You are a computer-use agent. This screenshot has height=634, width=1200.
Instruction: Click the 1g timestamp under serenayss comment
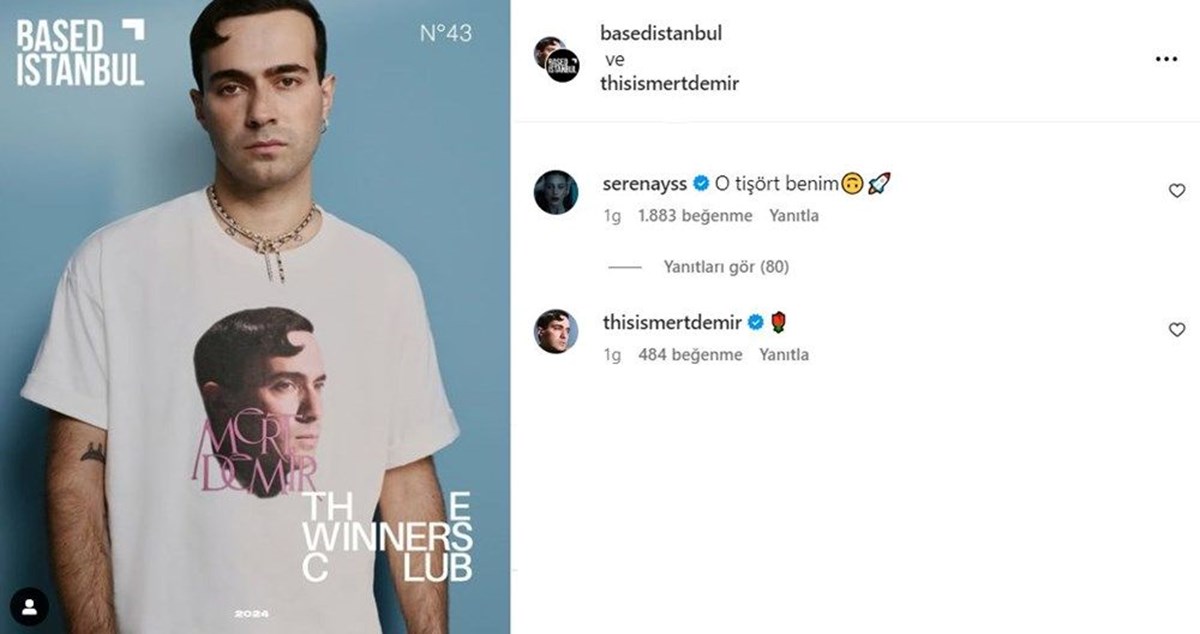(x=612, y=215)
